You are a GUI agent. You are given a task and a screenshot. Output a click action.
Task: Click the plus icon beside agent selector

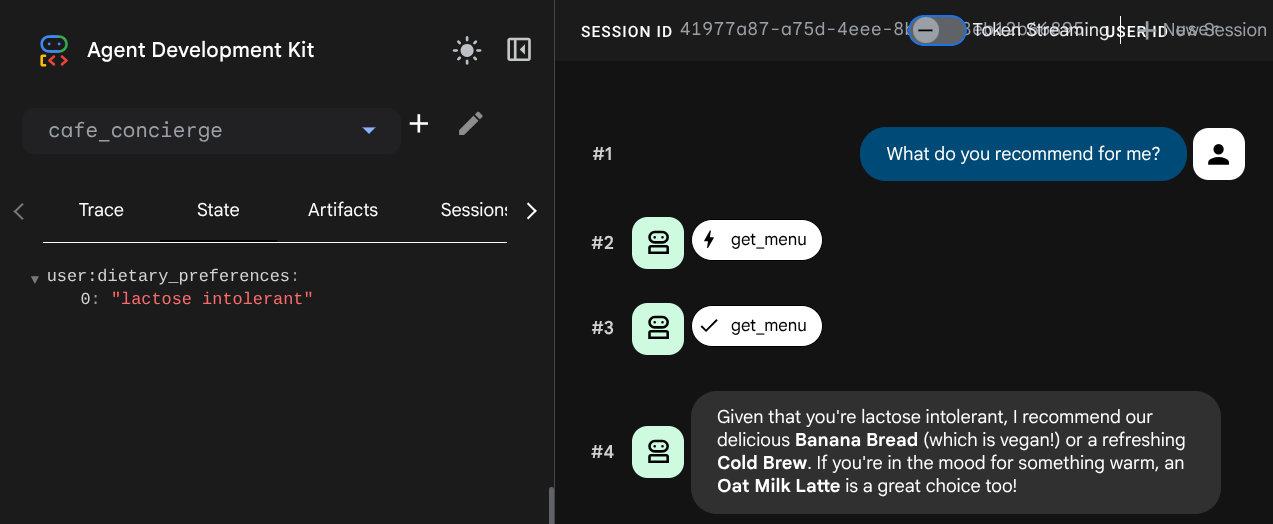(x=419, y=124)
